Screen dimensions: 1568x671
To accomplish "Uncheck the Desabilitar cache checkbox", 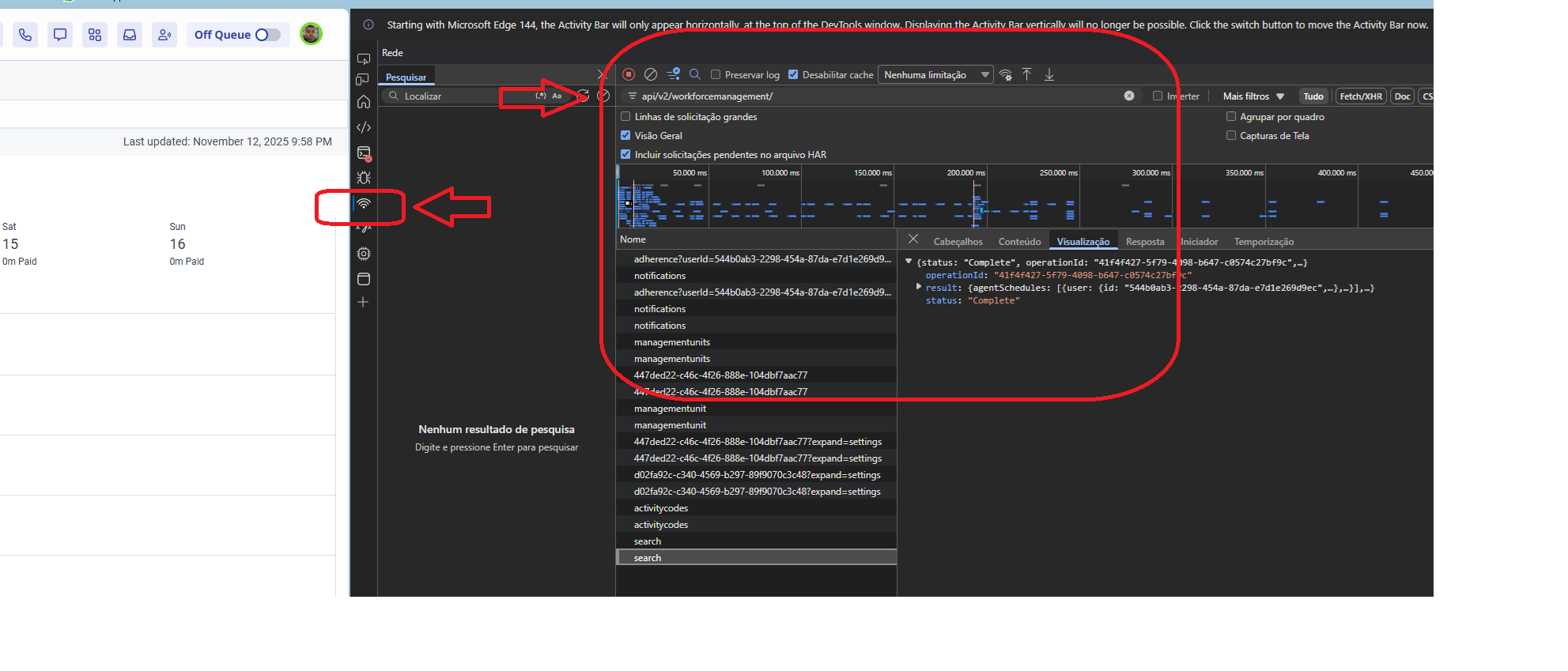I will (x=793, y=75).
